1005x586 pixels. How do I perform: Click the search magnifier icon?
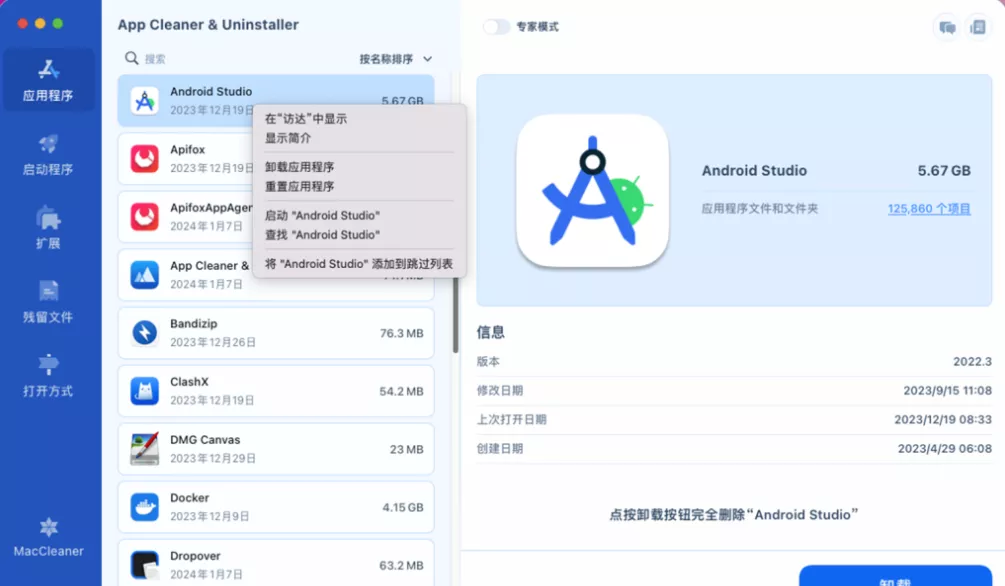pyautogui.click(x=131, y=58)
